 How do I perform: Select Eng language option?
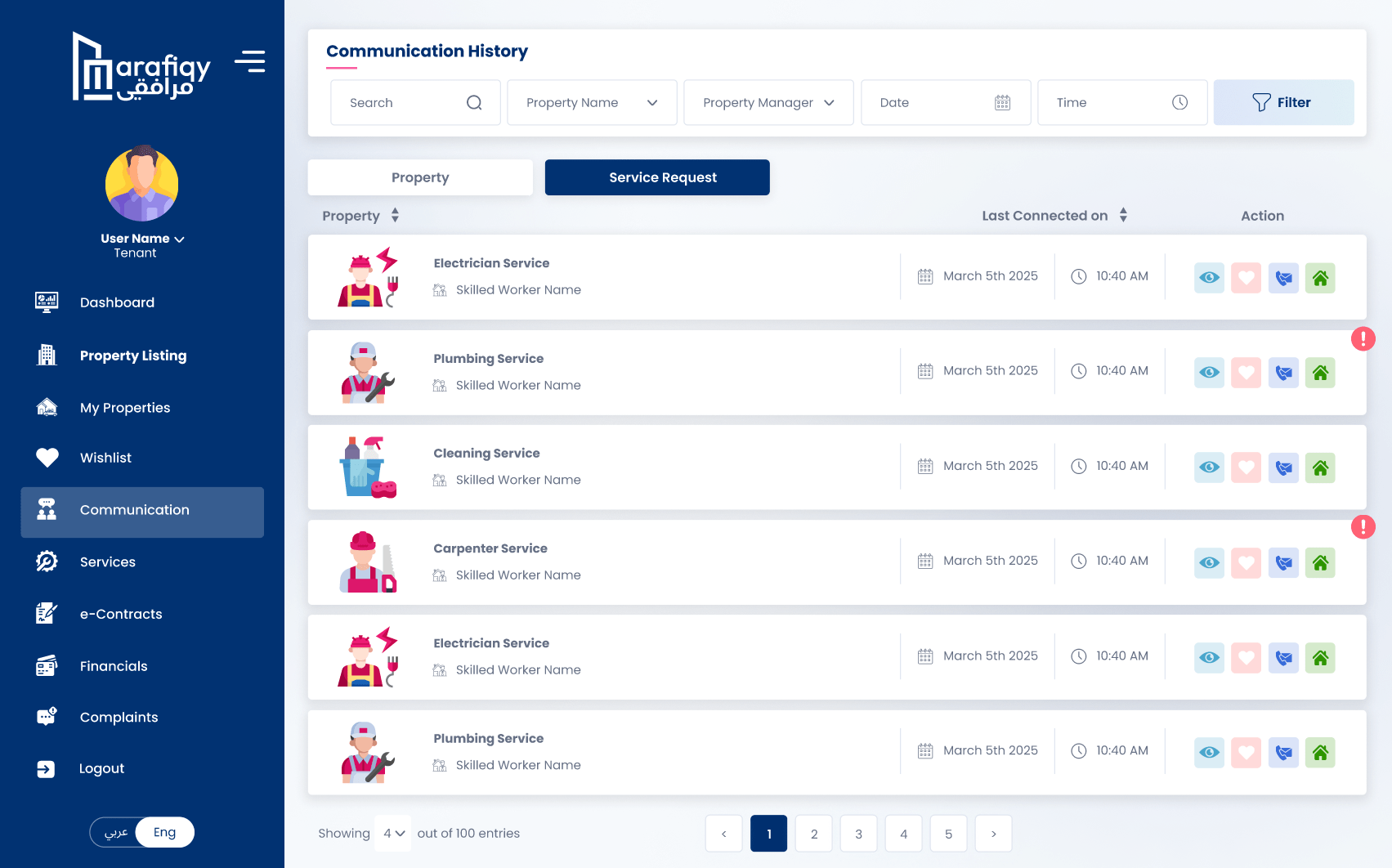[165, 832]
